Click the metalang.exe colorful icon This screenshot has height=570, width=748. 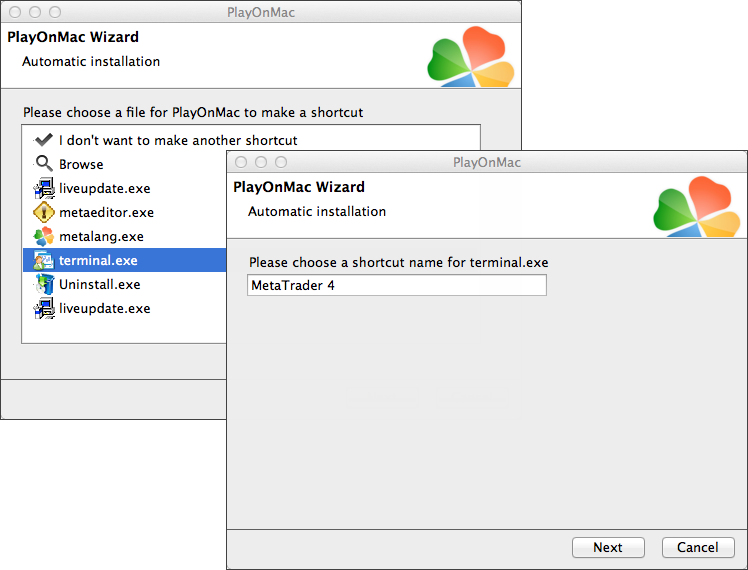point(43,236)
